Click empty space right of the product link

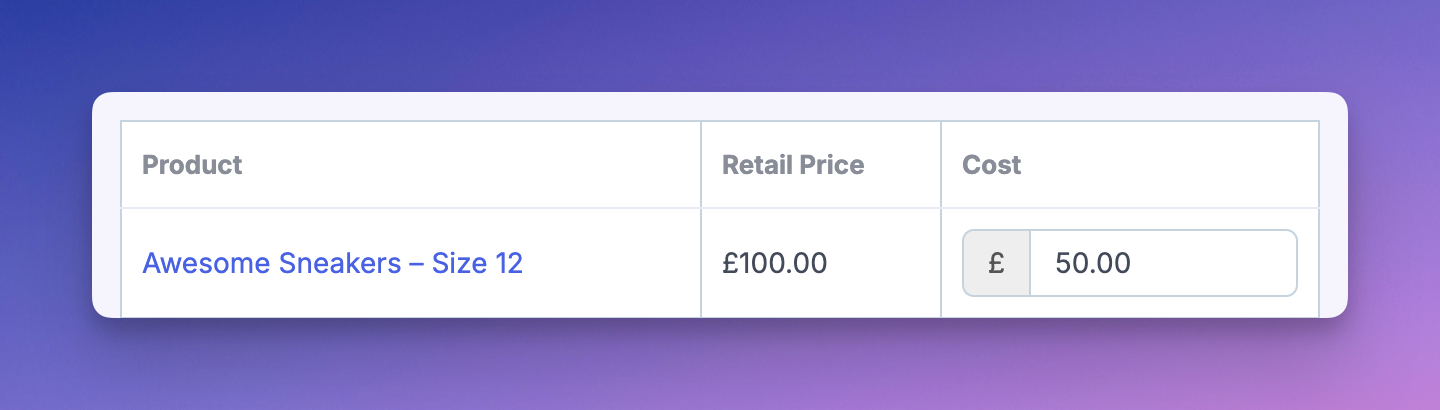tap(610, 264)
